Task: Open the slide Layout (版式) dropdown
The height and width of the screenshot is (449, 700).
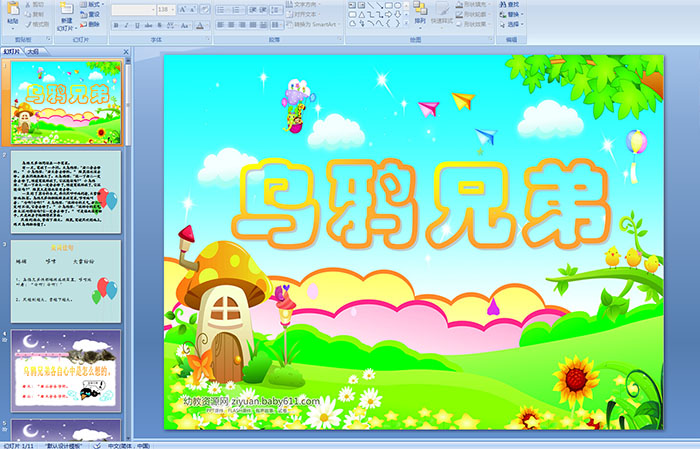Action: click(92, 4)
